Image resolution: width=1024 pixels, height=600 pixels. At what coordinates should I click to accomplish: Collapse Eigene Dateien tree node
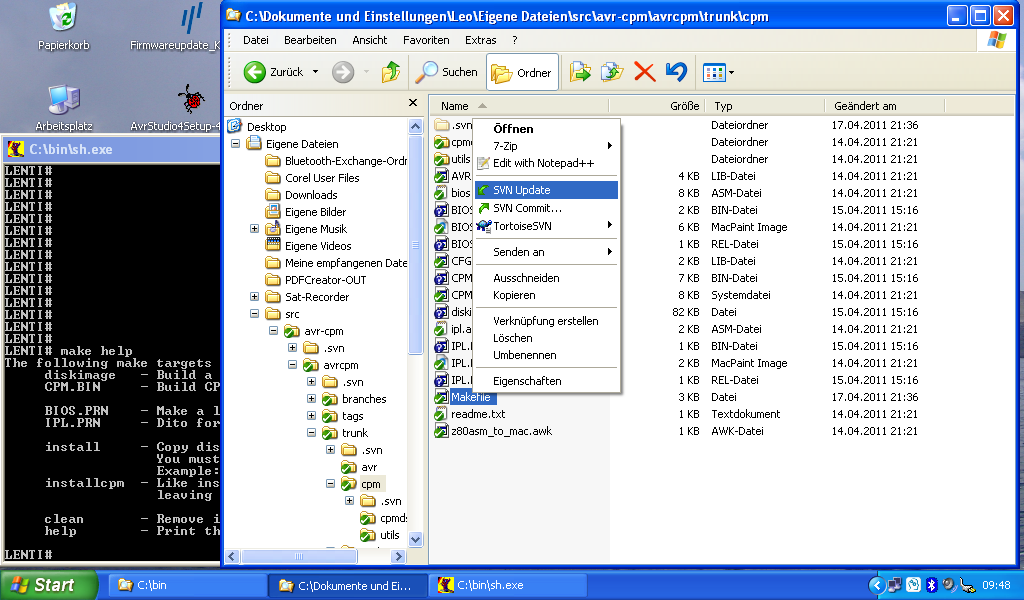236,144
